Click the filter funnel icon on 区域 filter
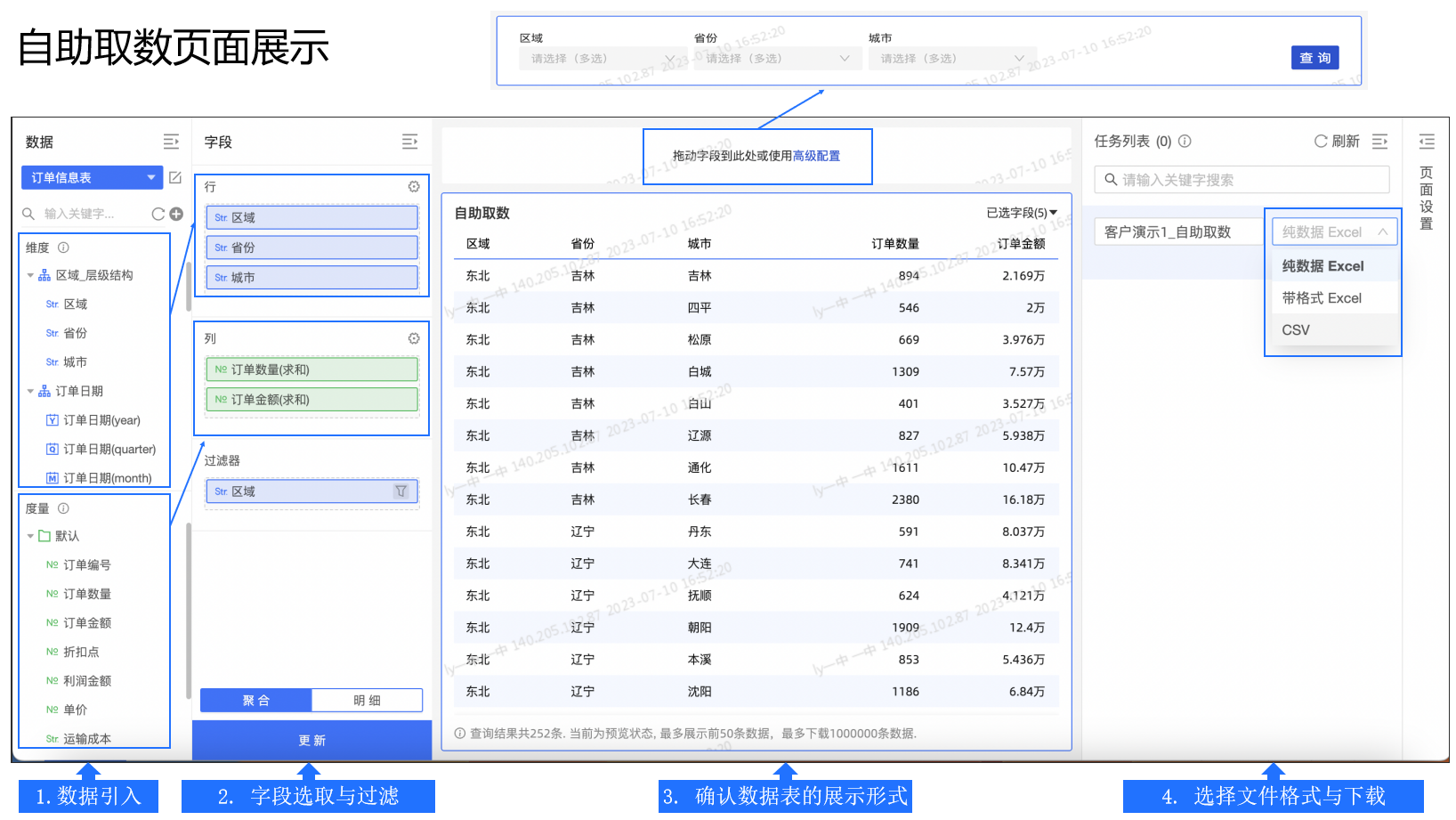 tap(400, 491)
